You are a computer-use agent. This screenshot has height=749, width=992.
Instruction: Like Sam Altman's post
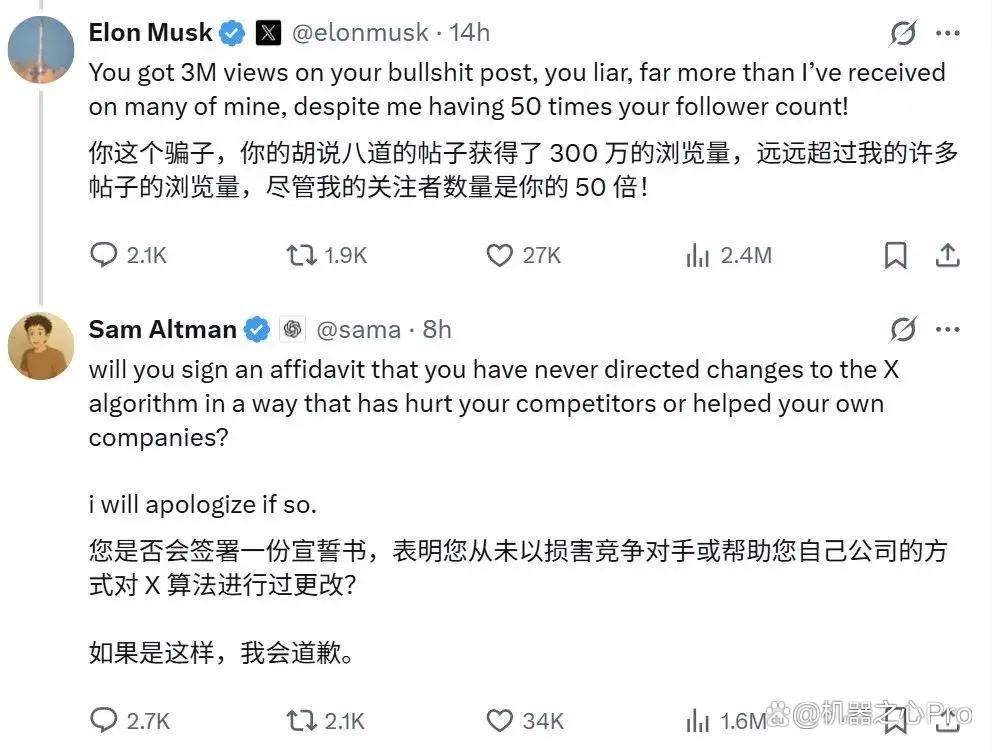click(524, 721)
